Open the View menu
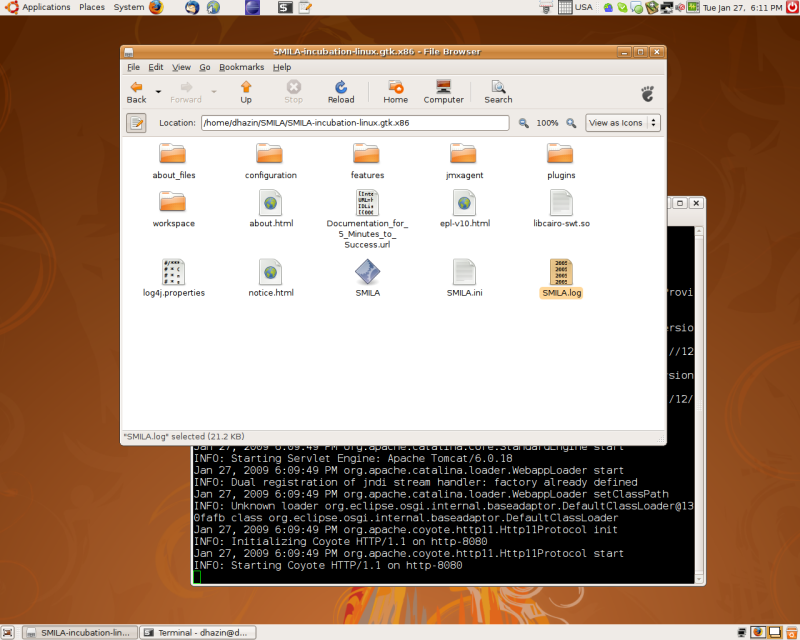The width and height of the screenshot is (800, 640). (181, 67)
